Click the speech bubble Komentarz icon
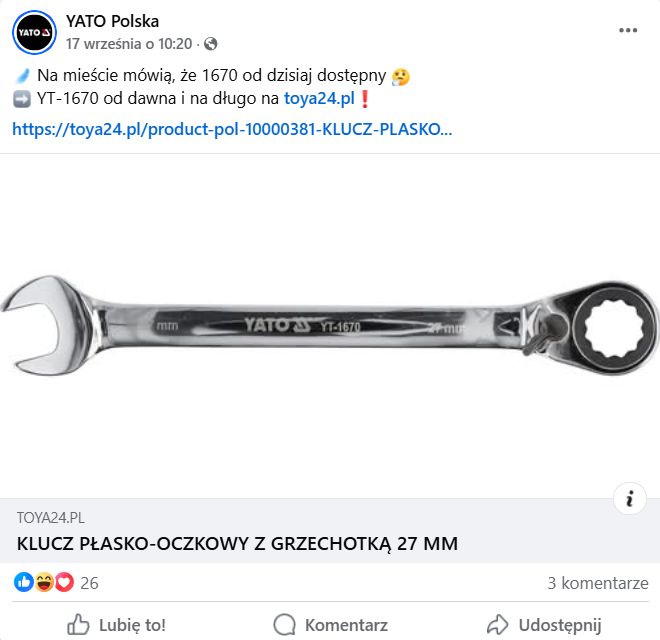The height and width of the screenshot is (640, 660). click(285, 624)
